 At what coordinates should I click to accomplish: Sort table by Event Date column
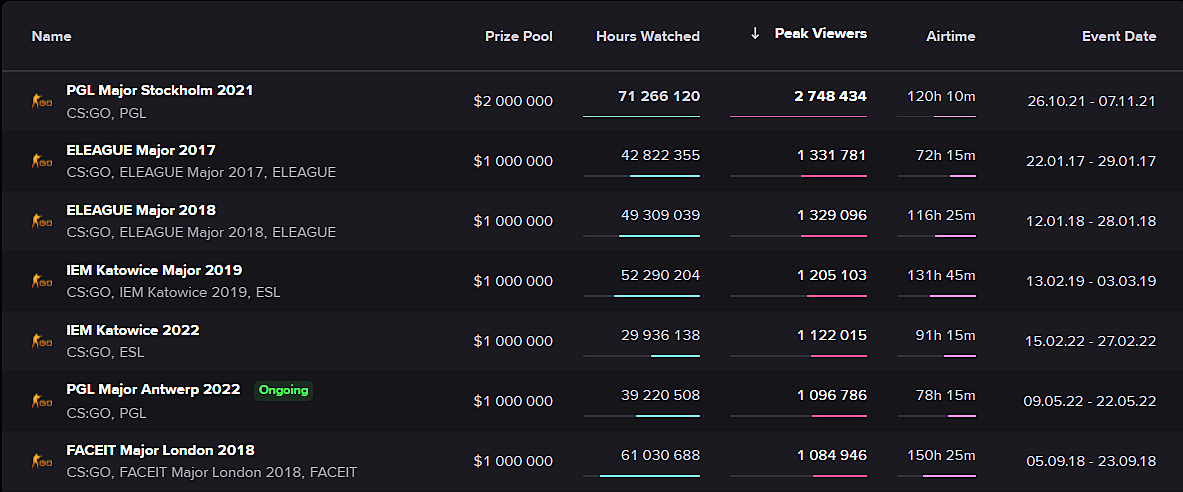[x=1119, y=36]
